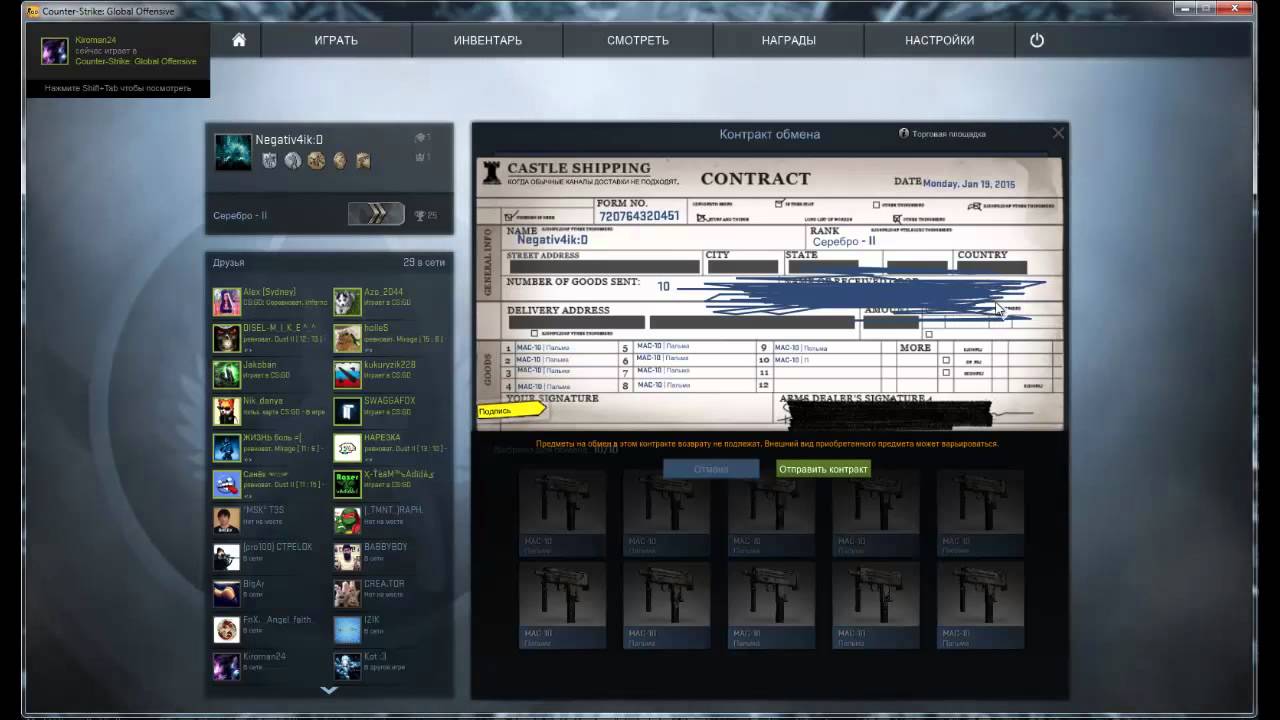
Task: Select НАРЕЗКА friend avatar
Action: [x=347, y=447]
